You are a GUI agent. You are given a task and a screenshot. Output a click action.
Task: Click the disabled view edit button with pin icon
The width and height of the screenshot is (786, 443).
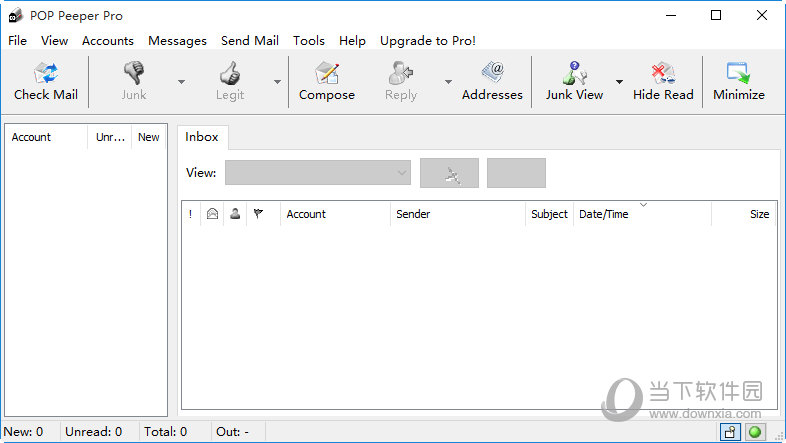pyautogui.click(x=449, y=173)
